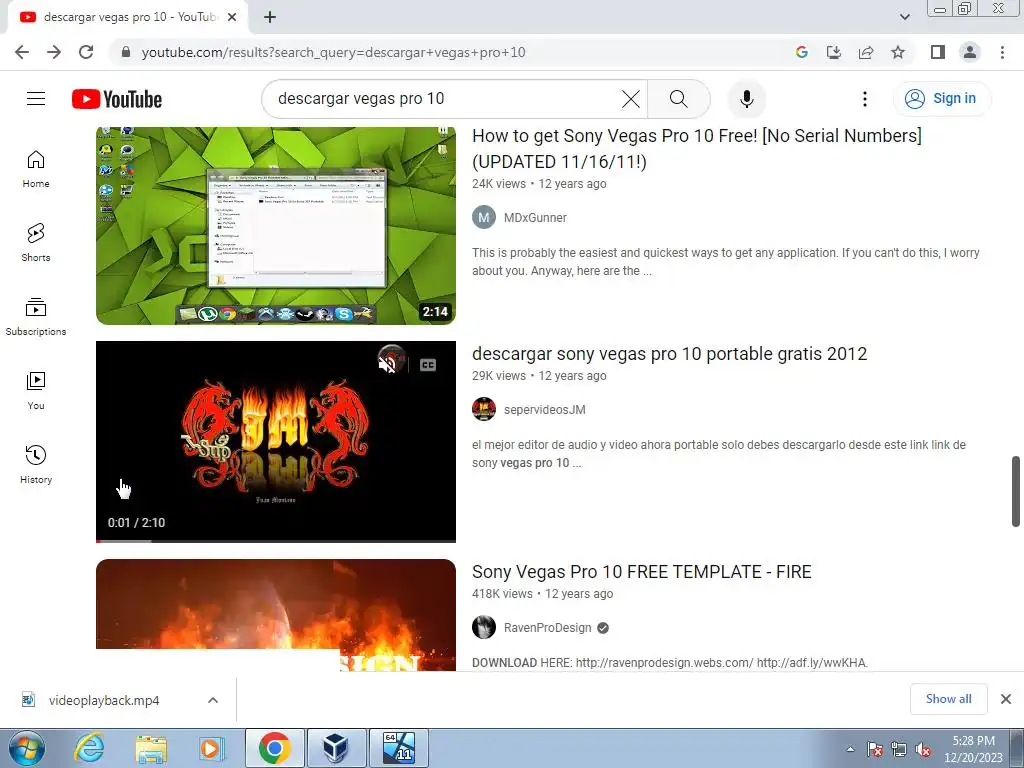The width and height of the screenshot is (1024, 768).
Task: Click the page vertical scrollbar thumb
Action: (x=1016, y=491)
